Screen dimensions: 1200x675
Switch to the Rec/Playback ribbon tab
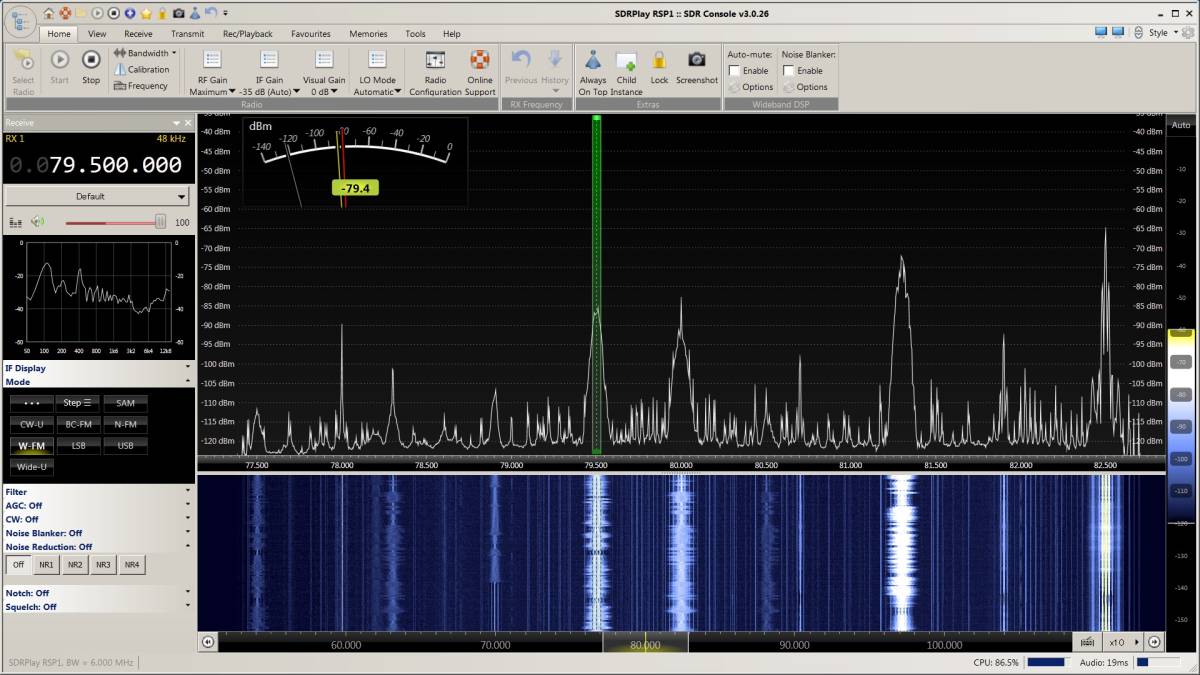pyautogui.click(x=246, y=33)
